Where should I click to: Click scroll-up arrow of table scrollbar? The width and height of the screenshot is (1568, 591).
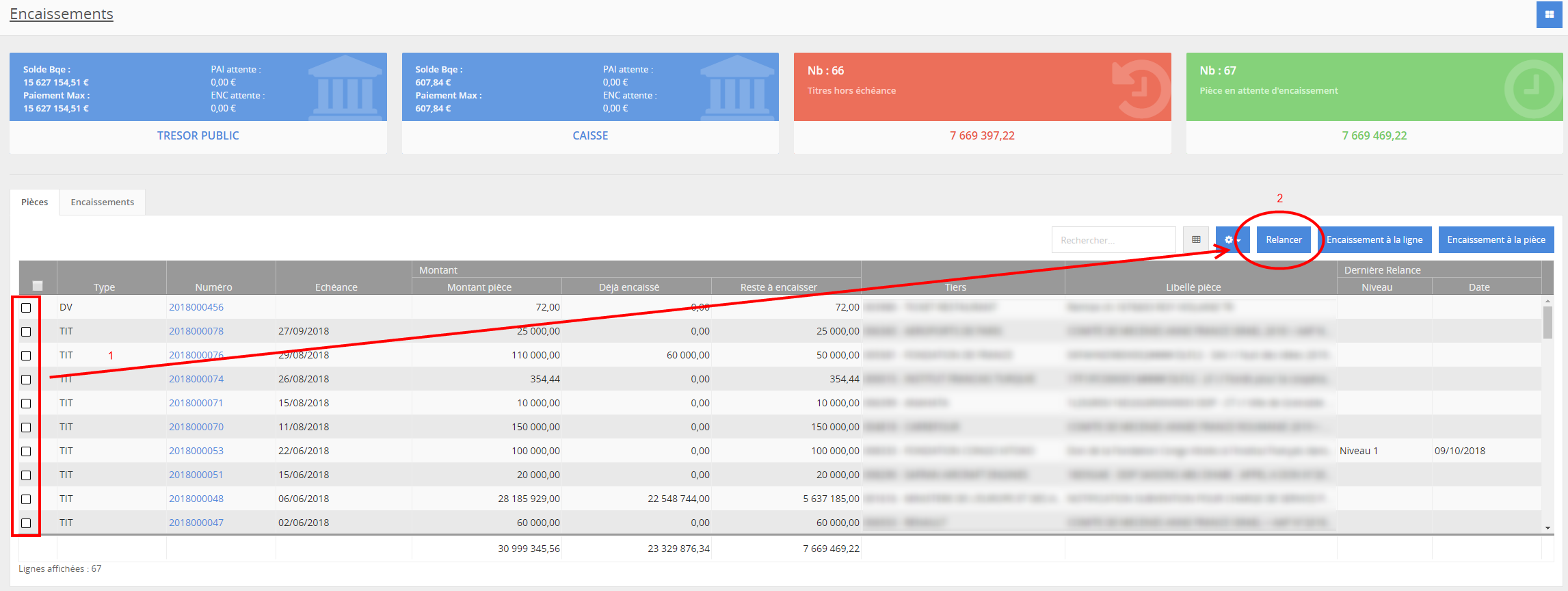tap(1547, 301)
